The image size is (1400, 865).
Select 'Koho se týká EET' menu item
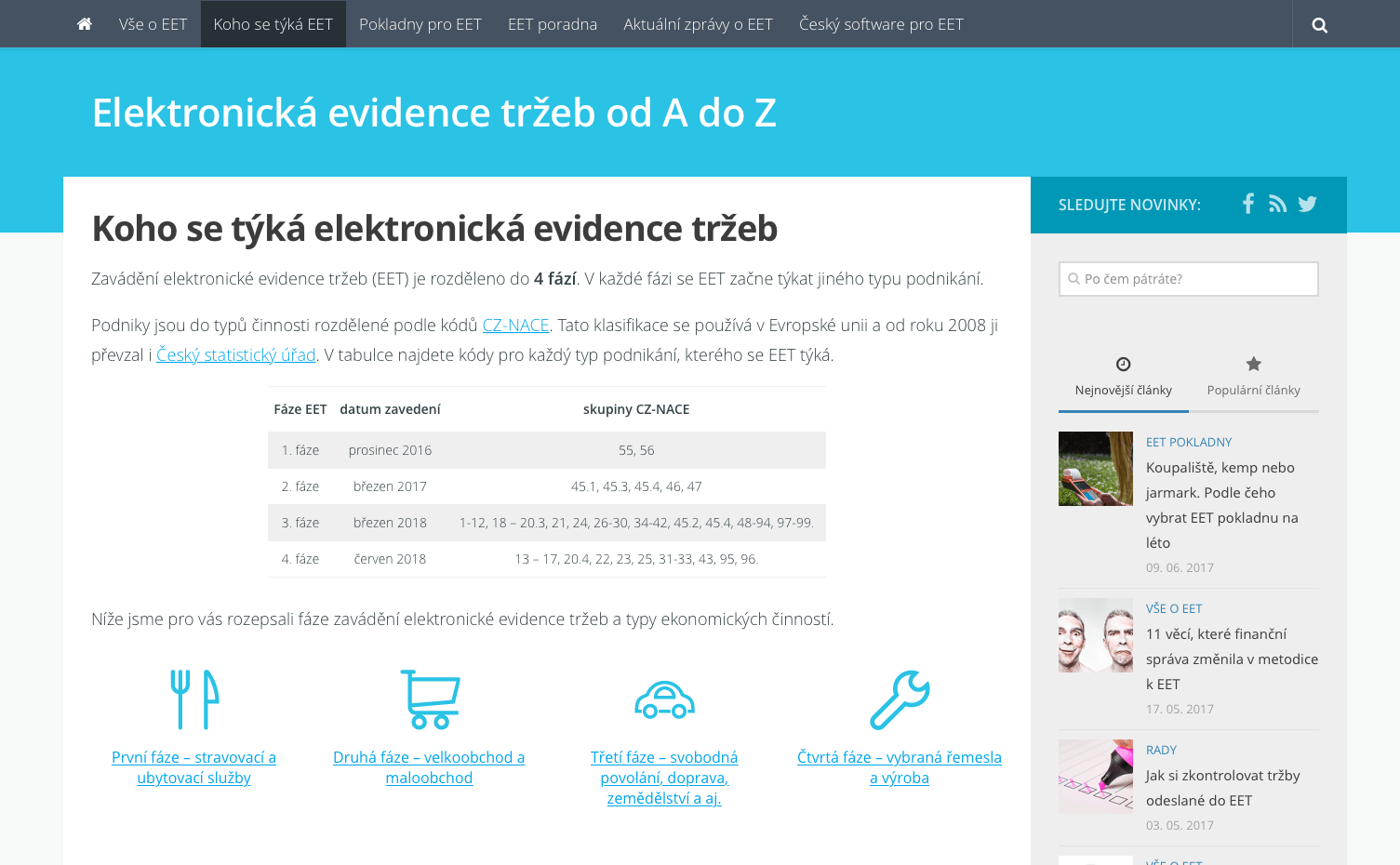(x=273, y=24)
